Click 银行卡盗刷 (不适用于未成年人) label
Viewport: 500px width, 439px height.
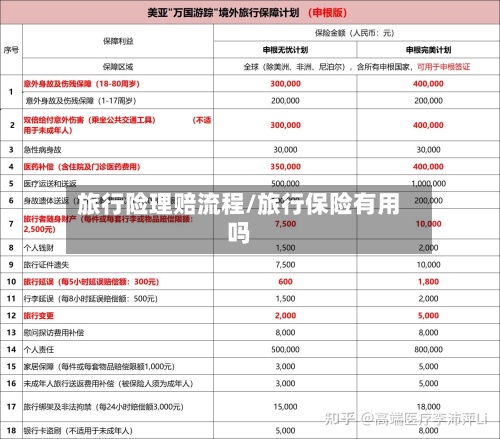pos(78,431)
